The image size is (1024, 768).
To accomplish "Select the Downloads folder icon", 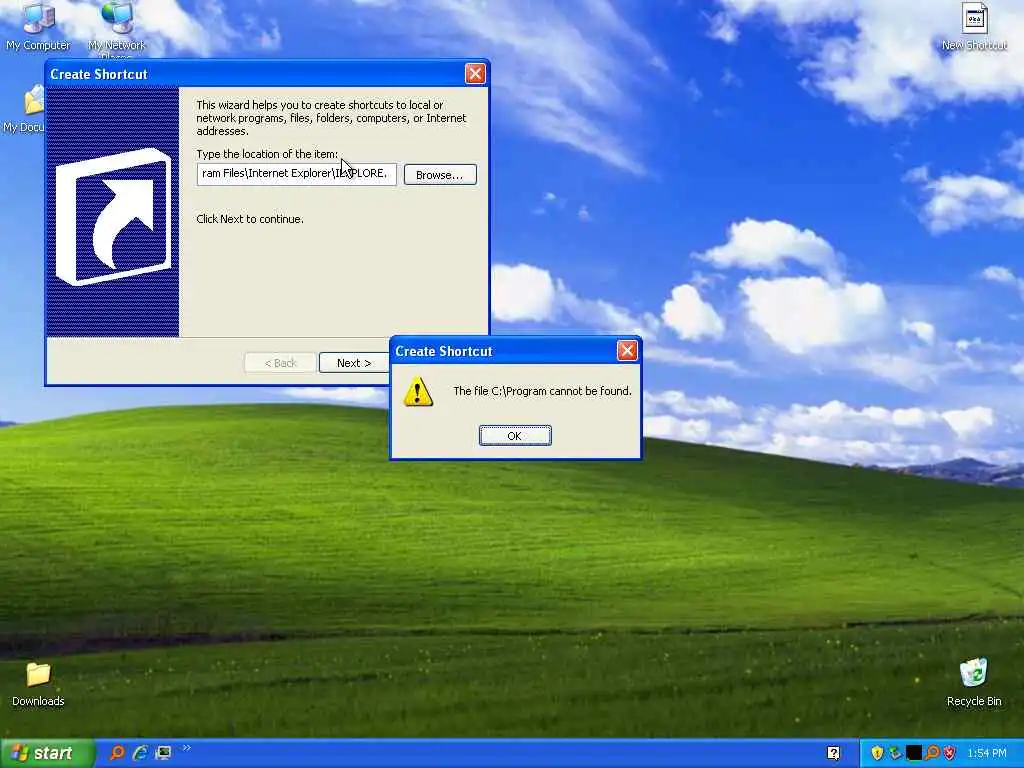I will 38,684.
